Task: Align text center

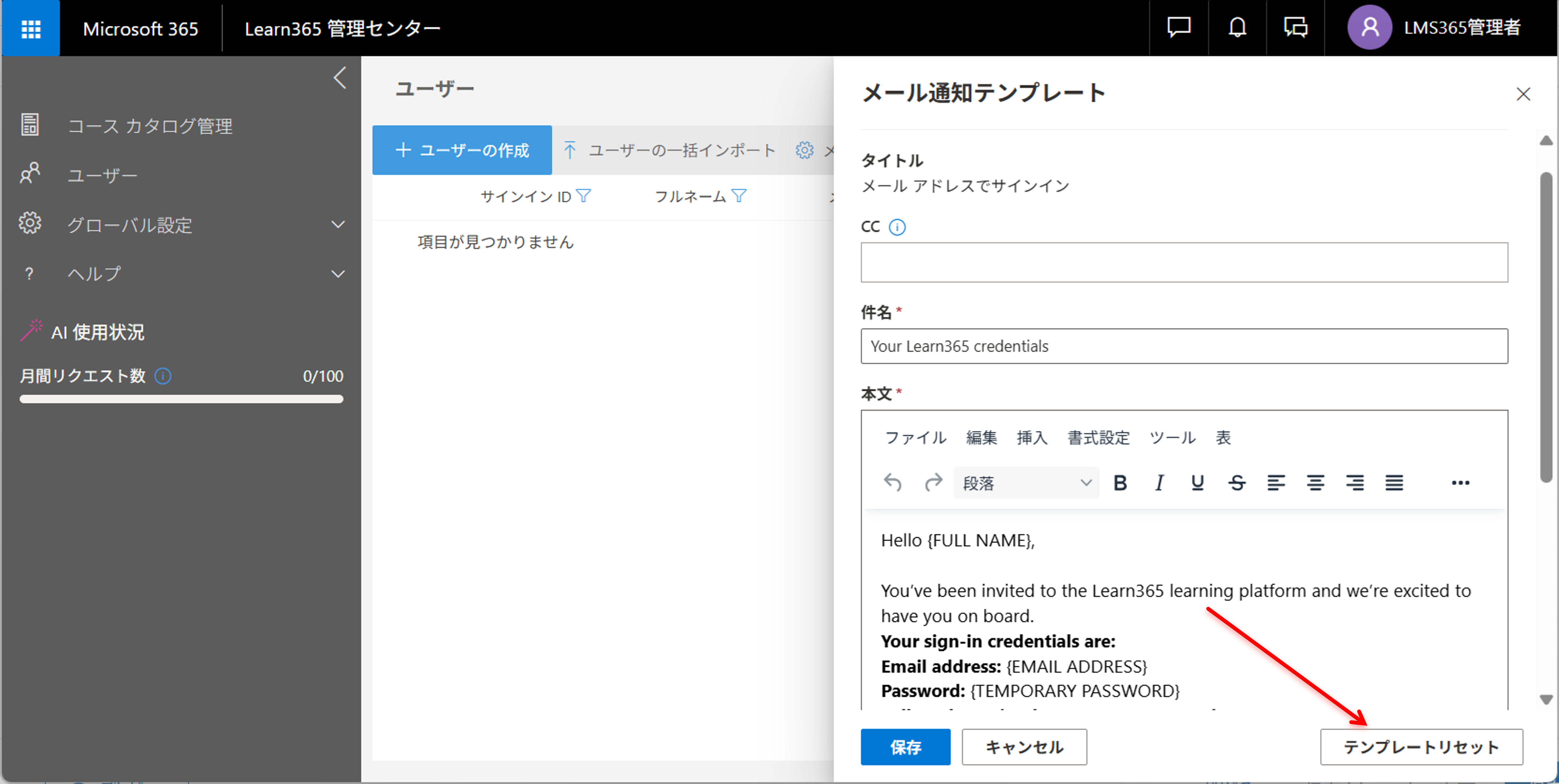Action: coord(1315,483)
